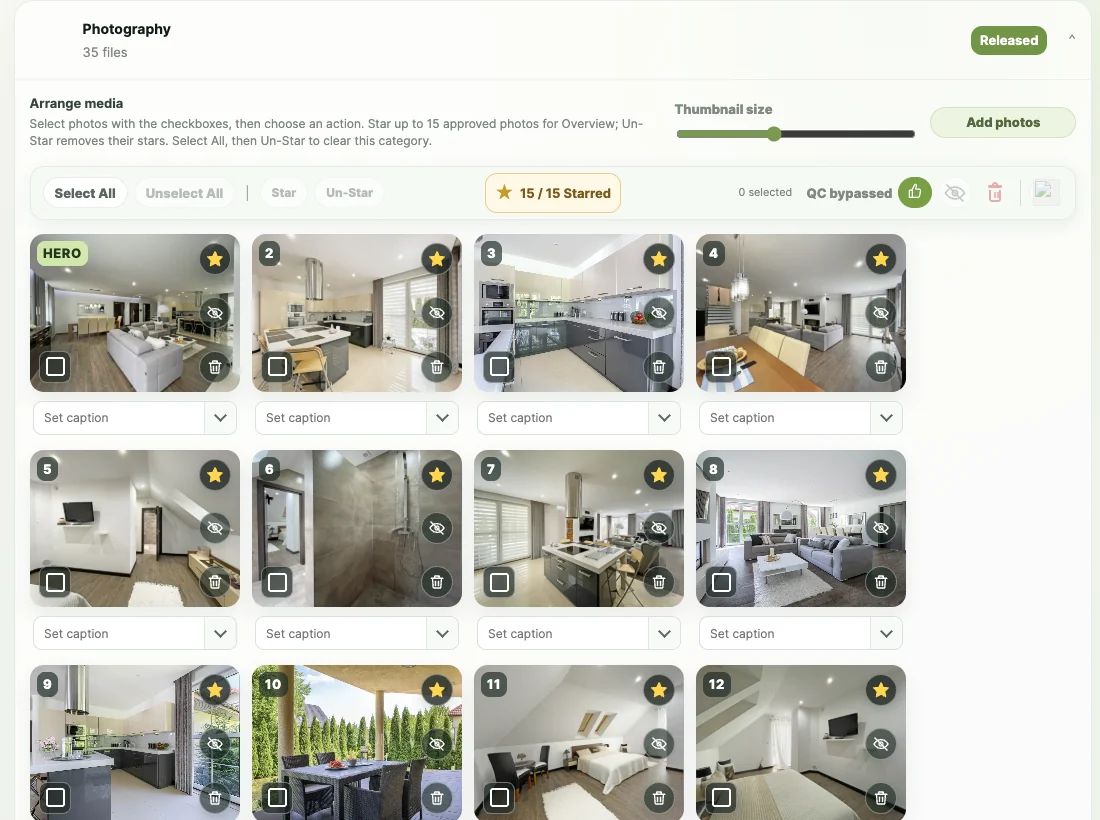Click the bulk hide eye-slash toolbar icon
The width and height of the screenshot is (1100, 820).
[x=955, y=193]
